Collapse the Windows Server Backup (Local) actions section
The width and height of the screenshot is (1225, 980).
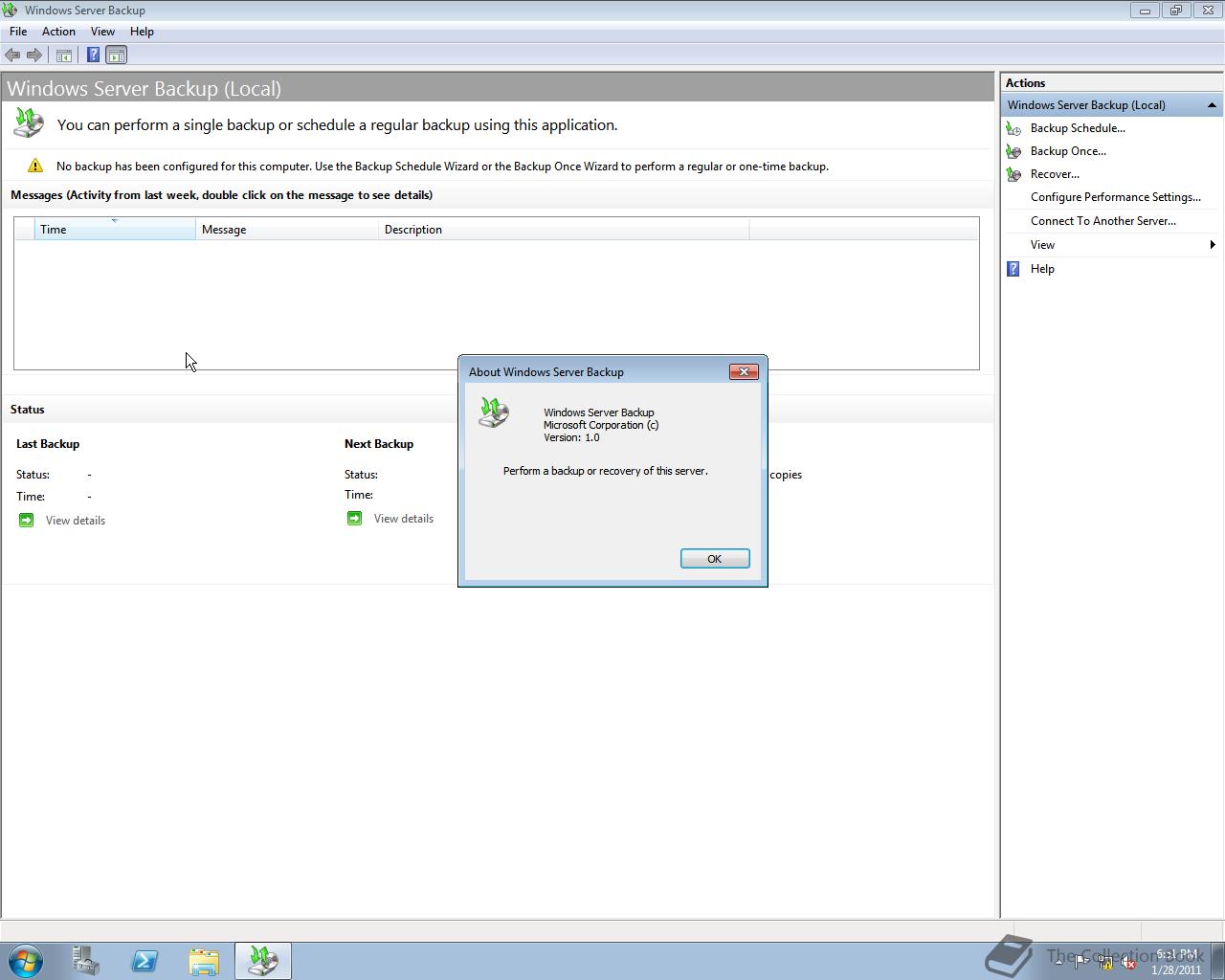(x=1212, y=105)
